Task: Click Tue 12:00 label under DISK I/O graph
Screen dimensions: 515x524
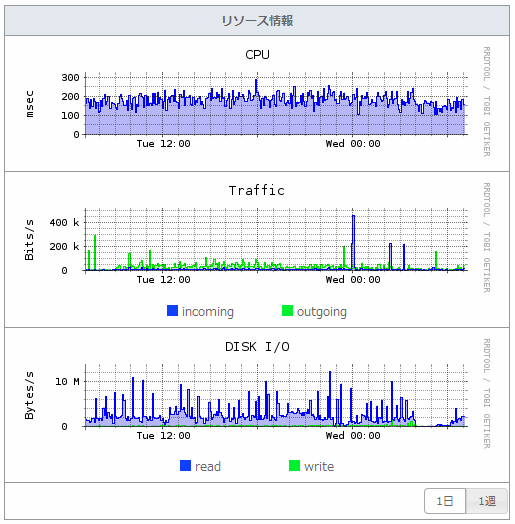Action: [x=163, y=435]
